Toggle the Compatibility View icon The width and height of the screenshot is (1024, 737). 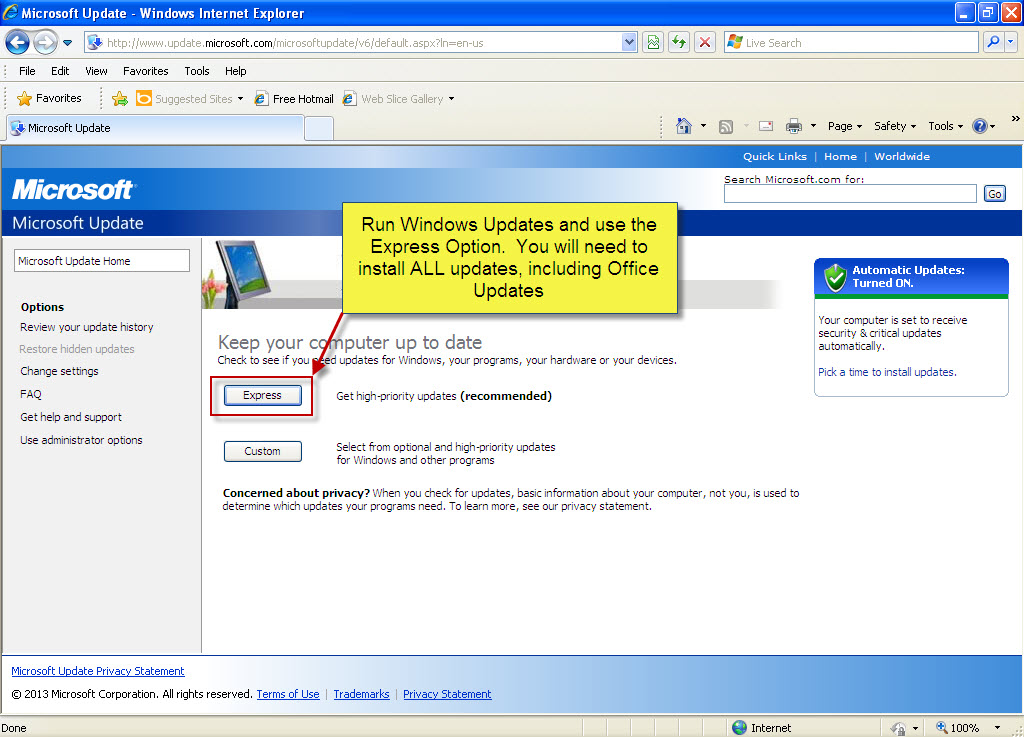coord(653,43)
